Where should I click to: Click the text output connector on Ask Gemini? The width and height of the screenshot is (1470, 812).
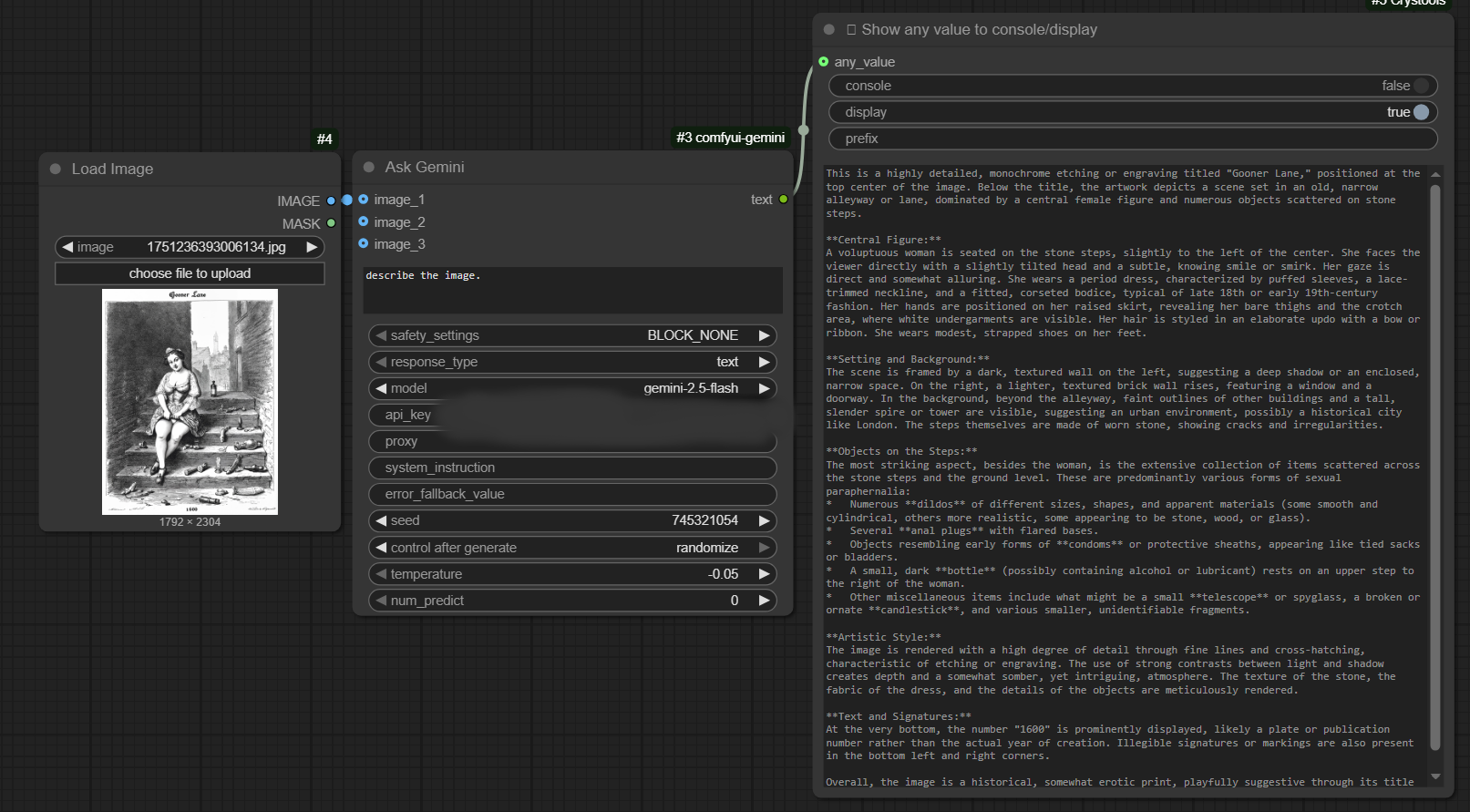pyautogui.click(x=783, y=200)
